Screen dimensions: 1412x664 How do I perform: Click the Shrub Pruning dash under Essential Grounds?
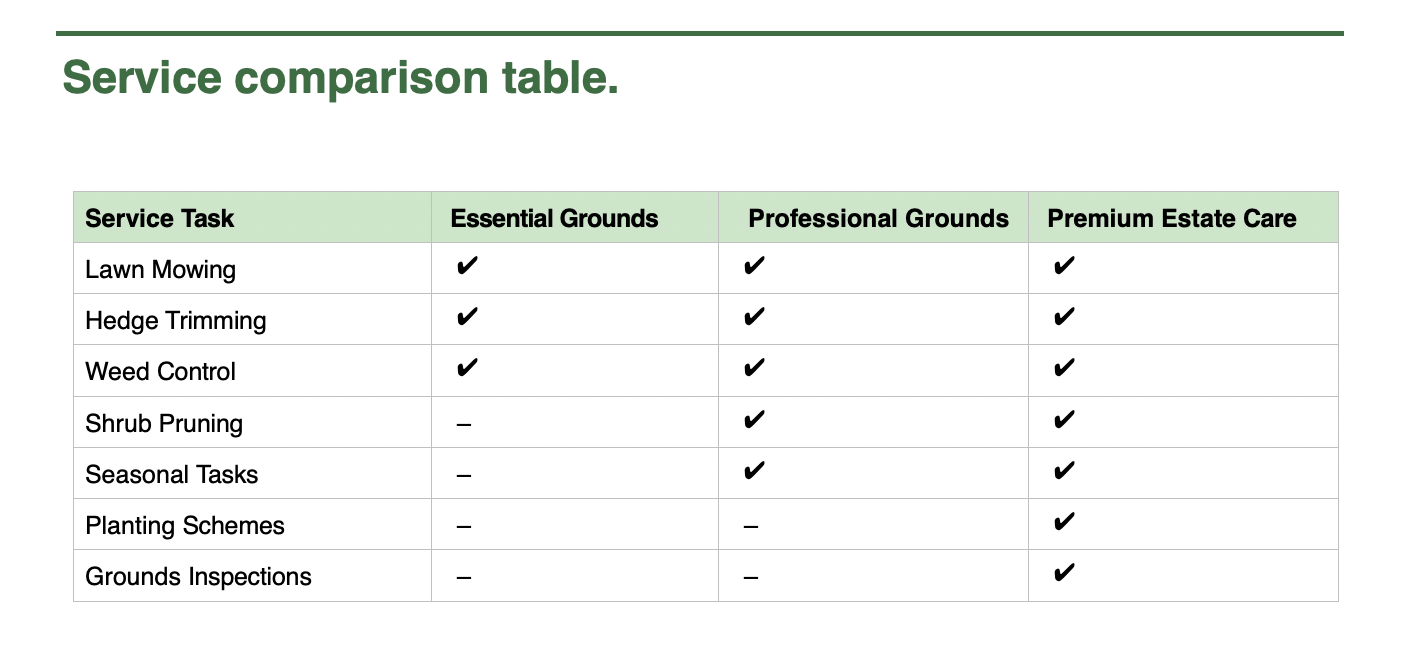(463, 424)
